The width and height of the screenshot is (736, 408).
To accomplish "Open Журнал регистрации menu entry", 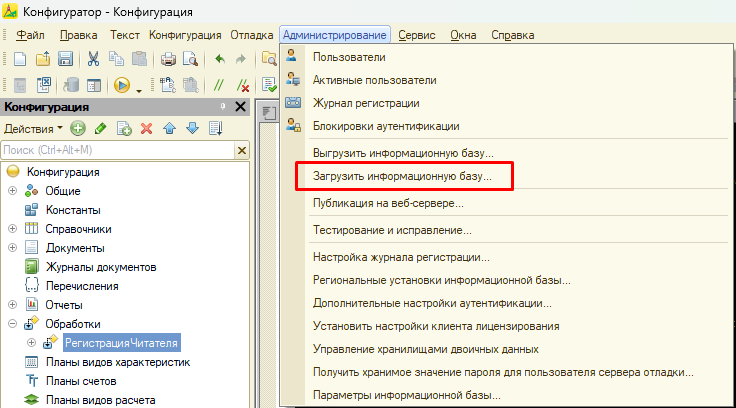I will tap(365, 102).
